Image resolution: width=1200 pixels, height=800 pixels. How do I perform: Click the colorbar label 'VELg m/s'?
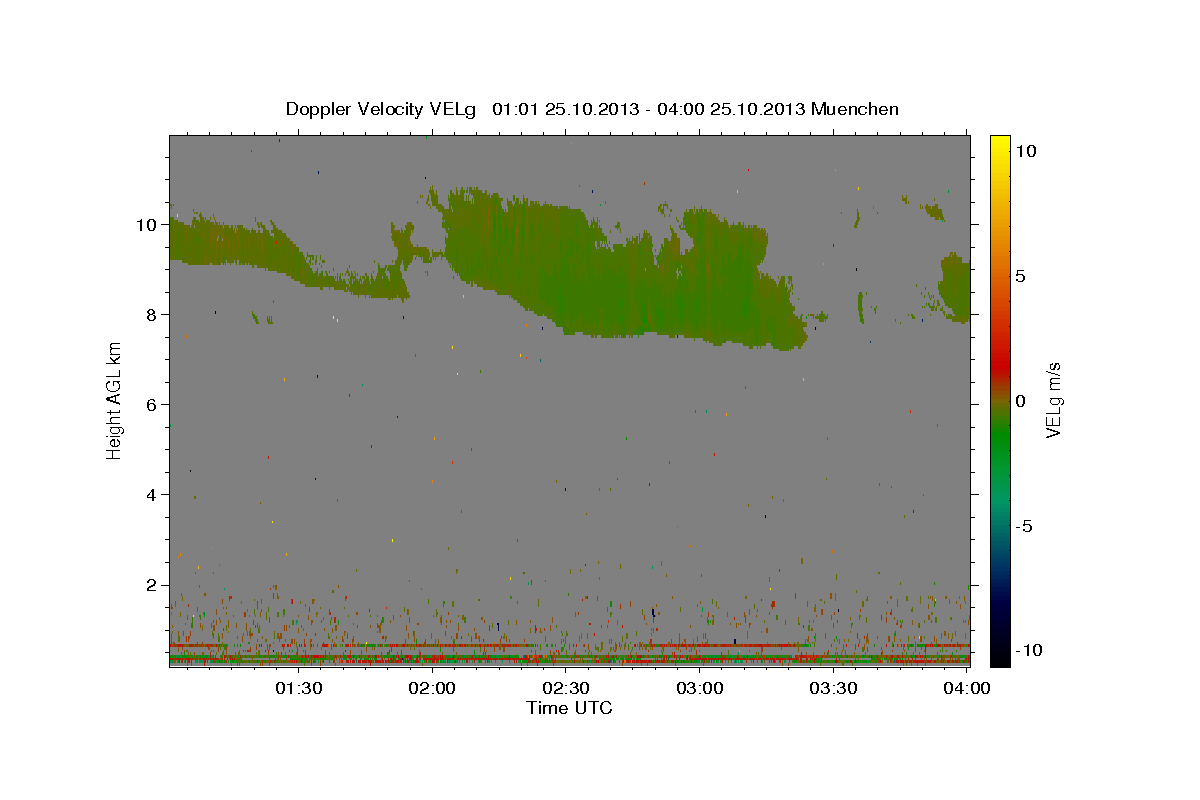(x=1053, y=401)
